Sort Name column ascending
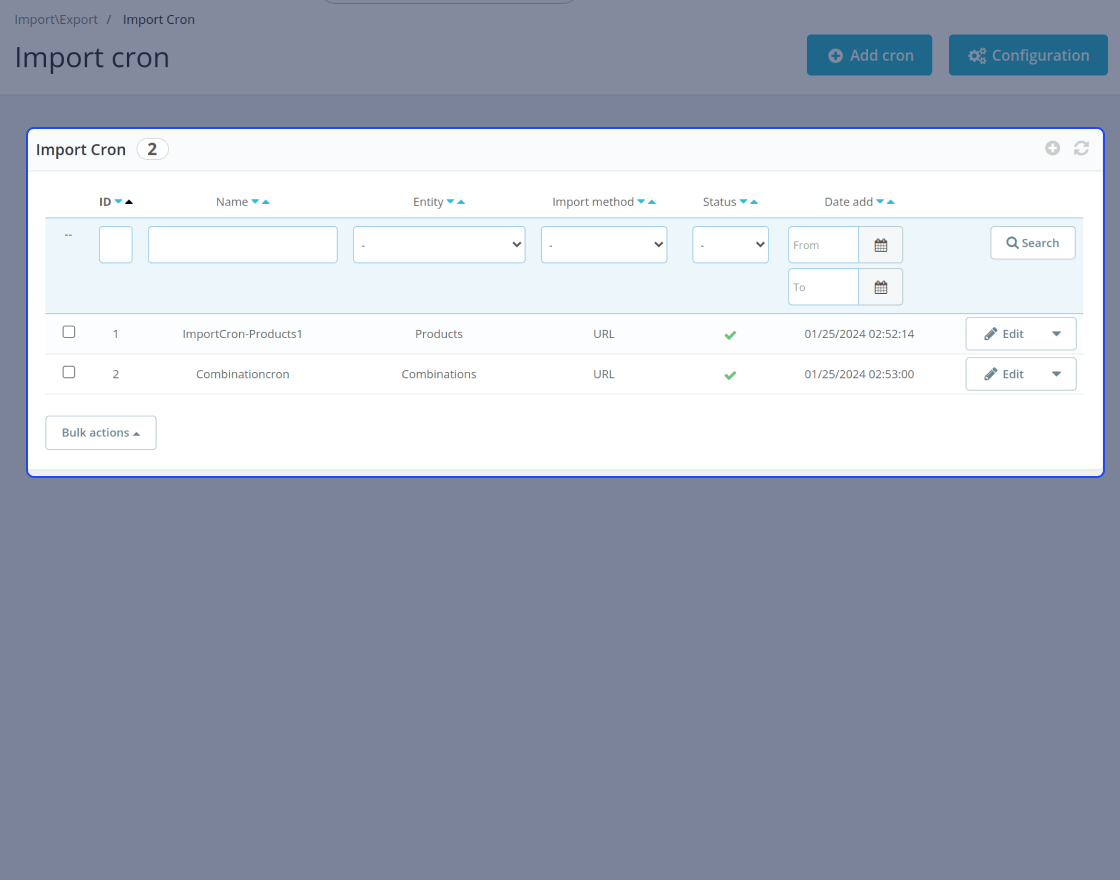The height and width of the screenshot is (880, 1120). coord(266,202)
